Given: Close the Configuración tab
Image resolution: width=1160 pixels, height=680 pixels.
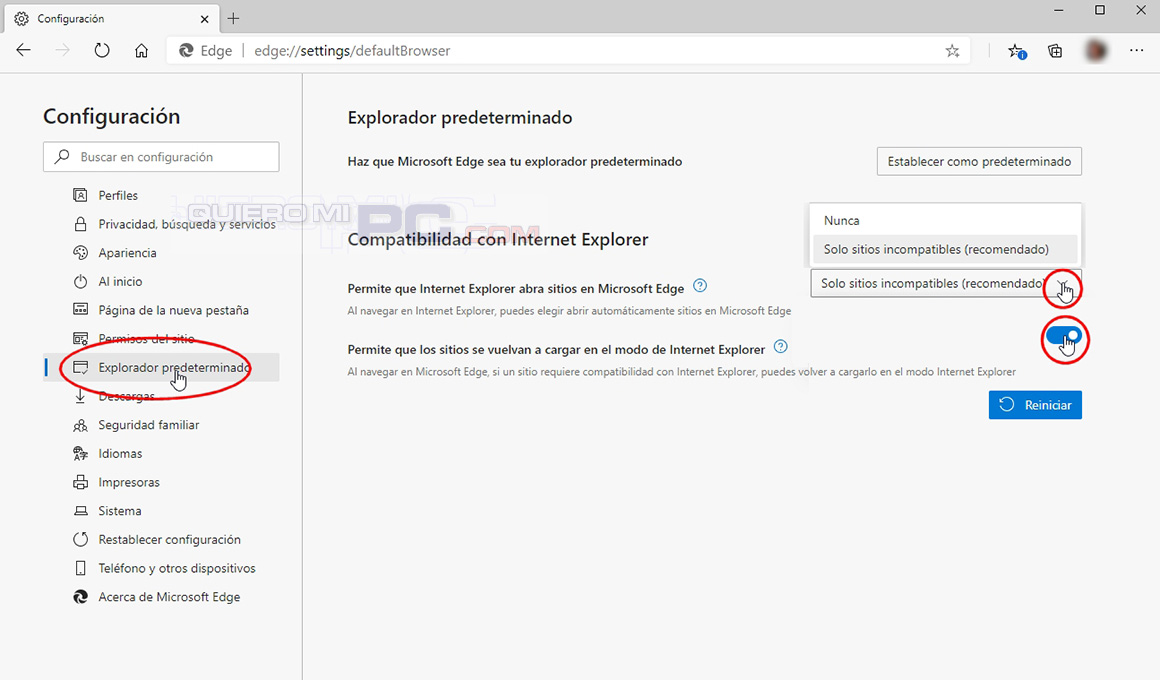Looking at the screenshot, I should coord(205,18).
